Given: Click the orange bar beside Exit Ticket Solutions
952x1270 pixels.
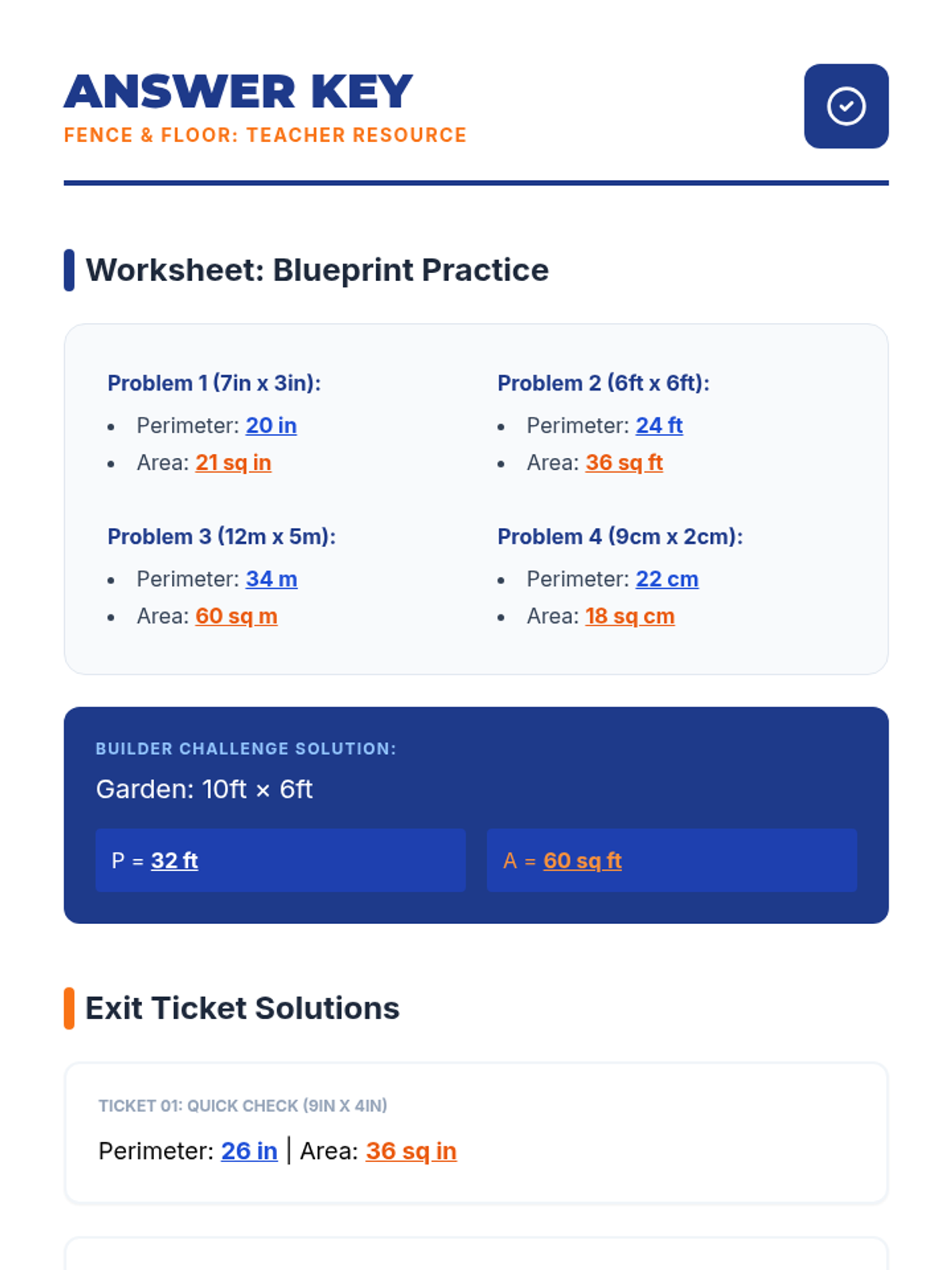Looking at the screenshot, I should [x=69, y=1008].
